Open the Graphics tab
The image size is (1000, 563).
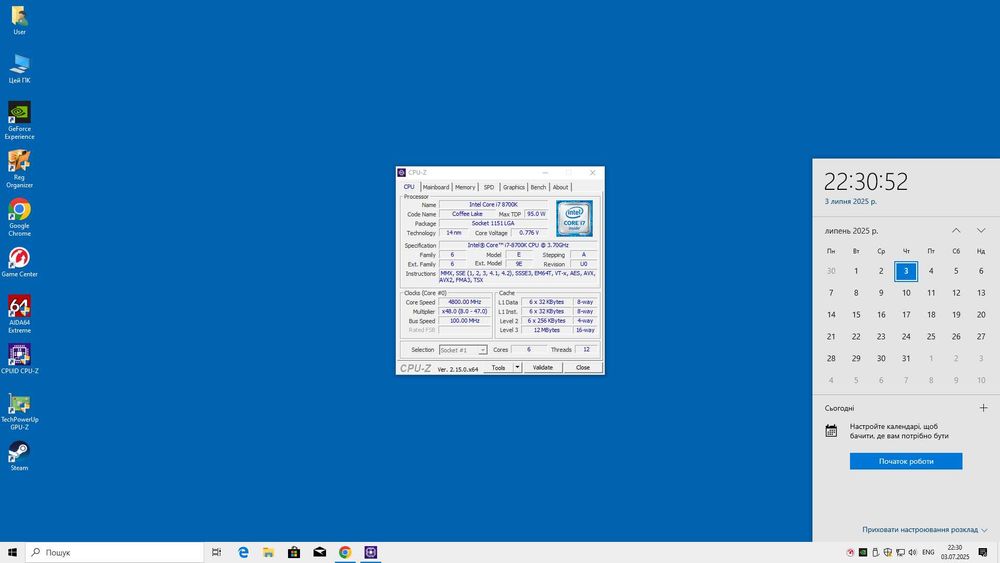513,187
